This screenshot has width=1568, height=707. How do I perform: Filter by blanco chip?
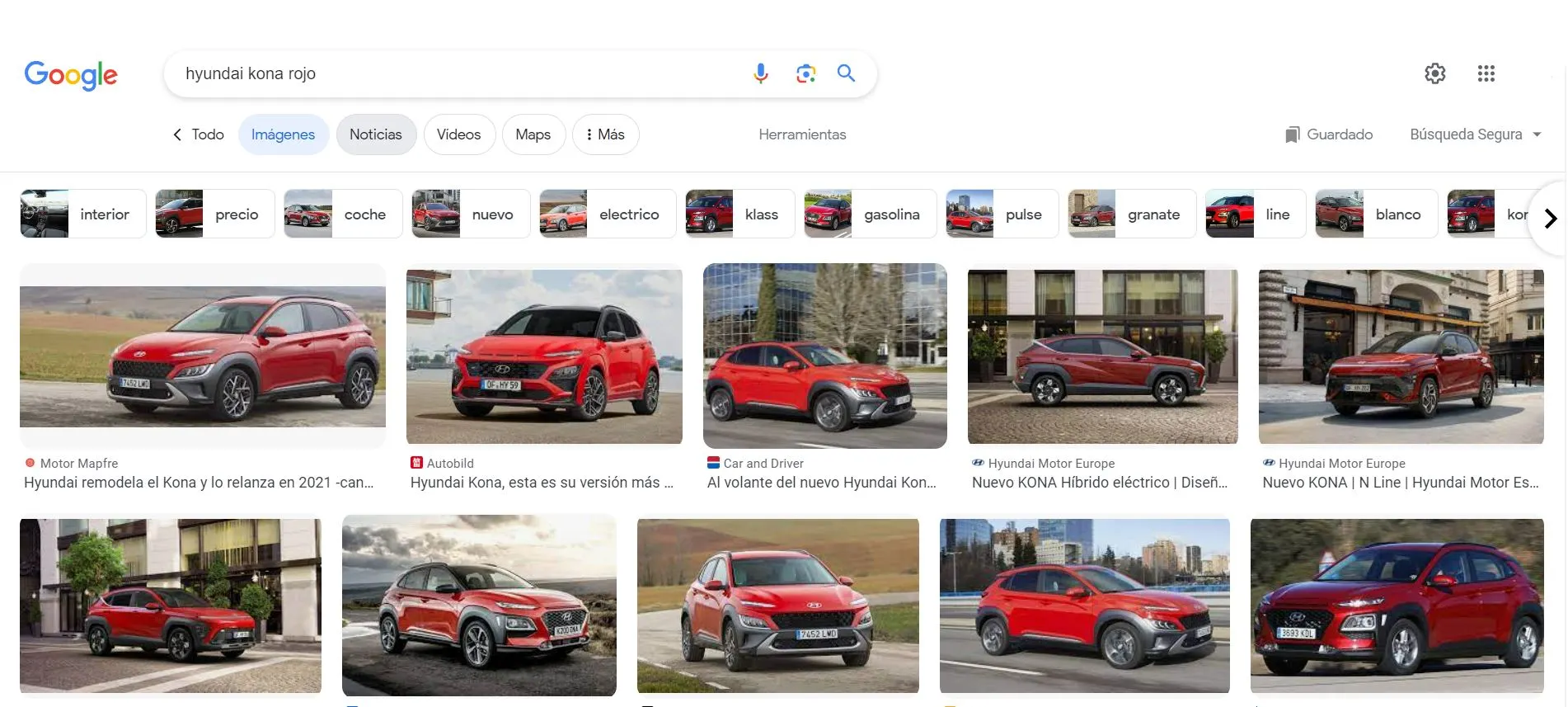pyautogui.click(x=1376, y=214)
